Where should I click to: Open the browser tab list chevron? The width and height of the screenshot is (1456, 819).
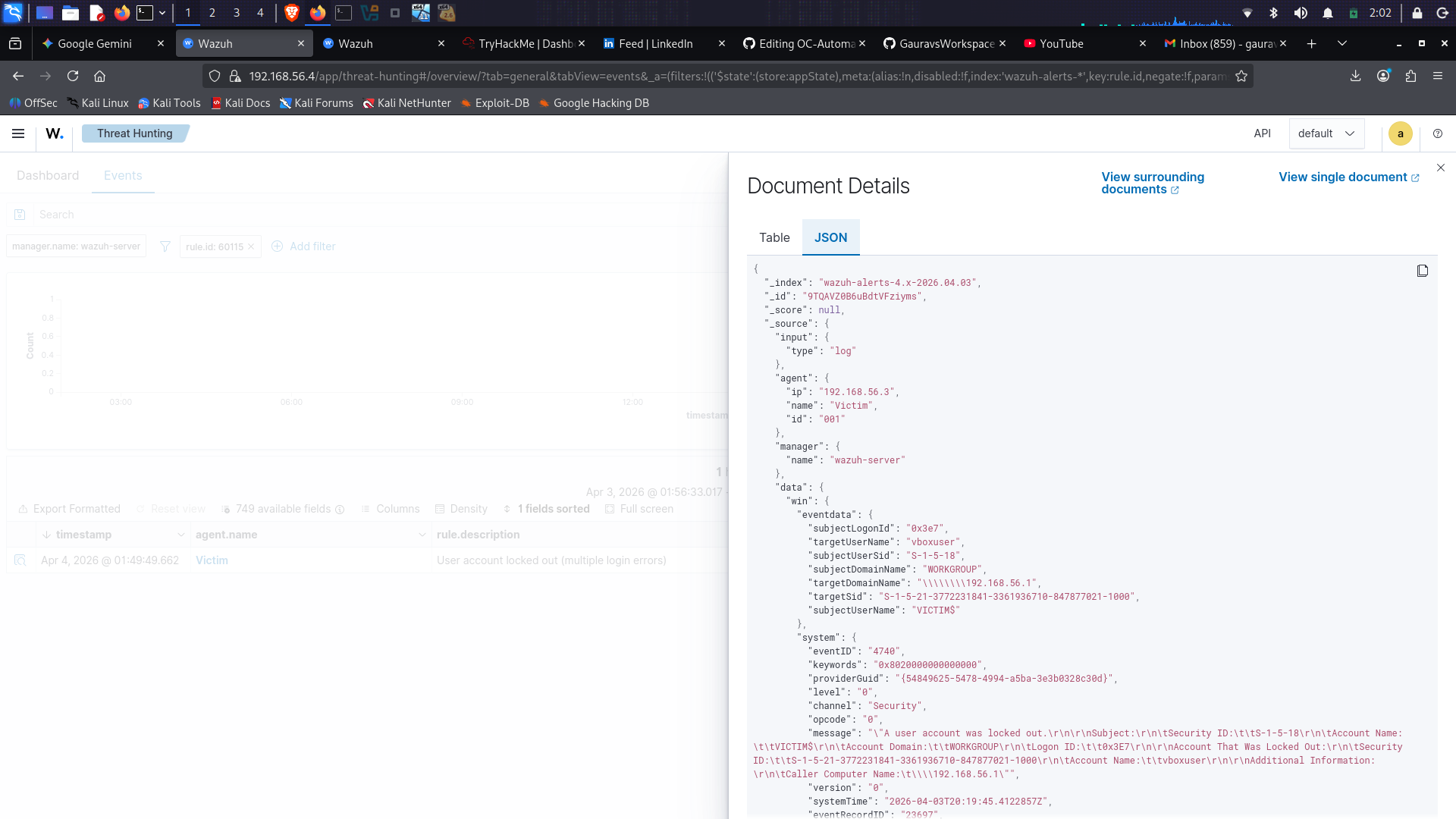point(1342,43)
